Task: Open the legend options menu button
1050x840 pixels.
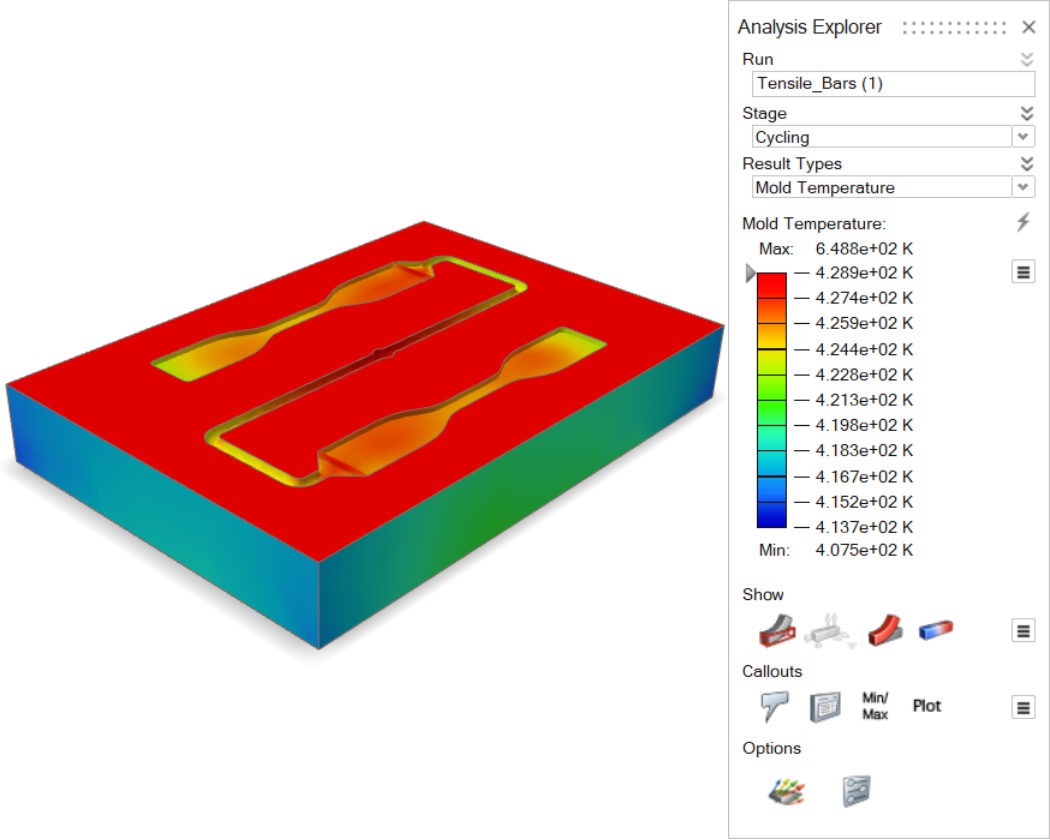Action: [x=1023, y=272]
